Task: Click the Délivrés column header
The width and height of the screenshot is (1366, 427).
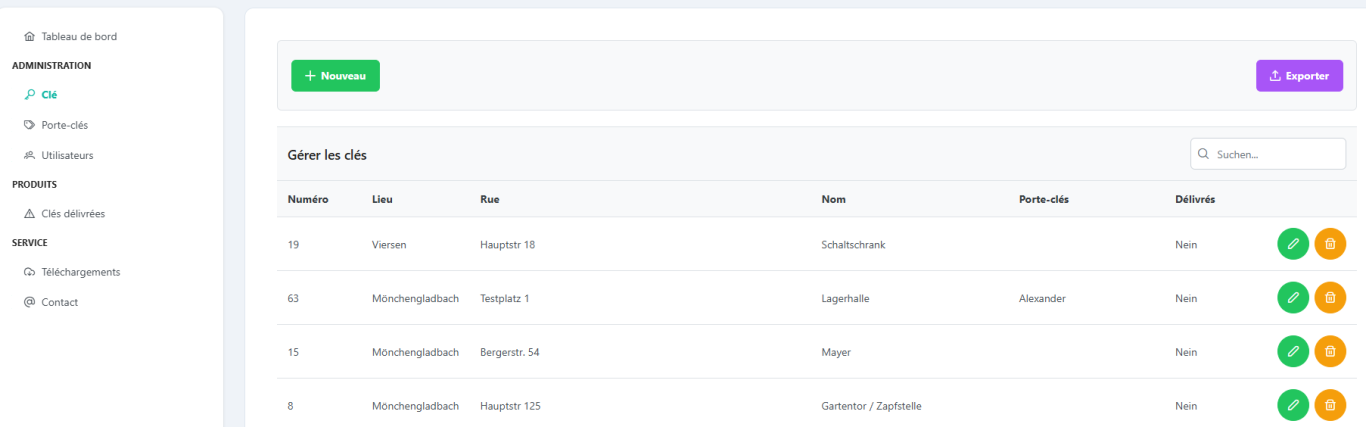Action: [x=1195, y=199]
